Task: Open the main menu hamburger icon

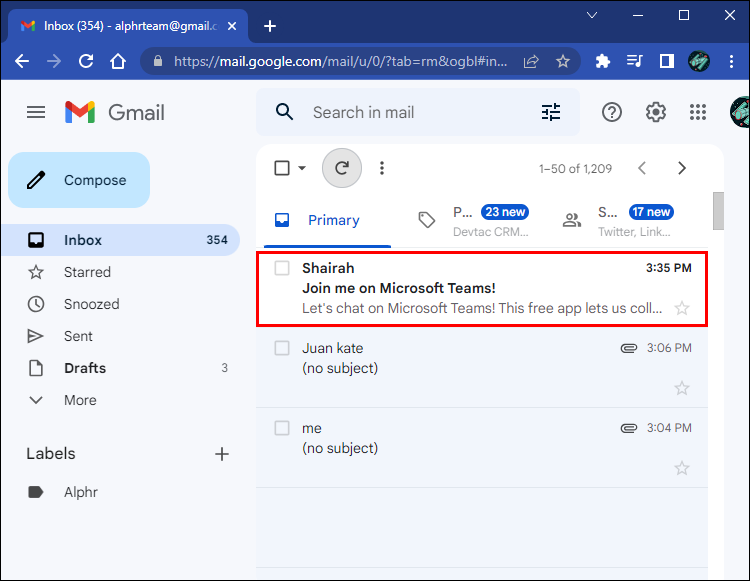Action: [36, 112]
